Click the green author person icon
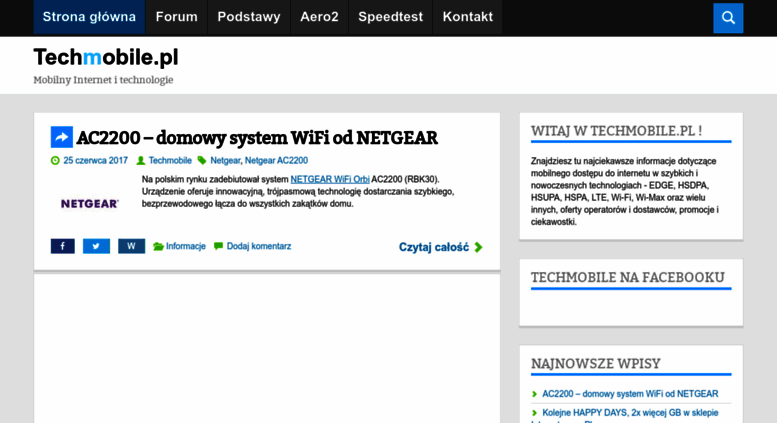 [141, 160]
